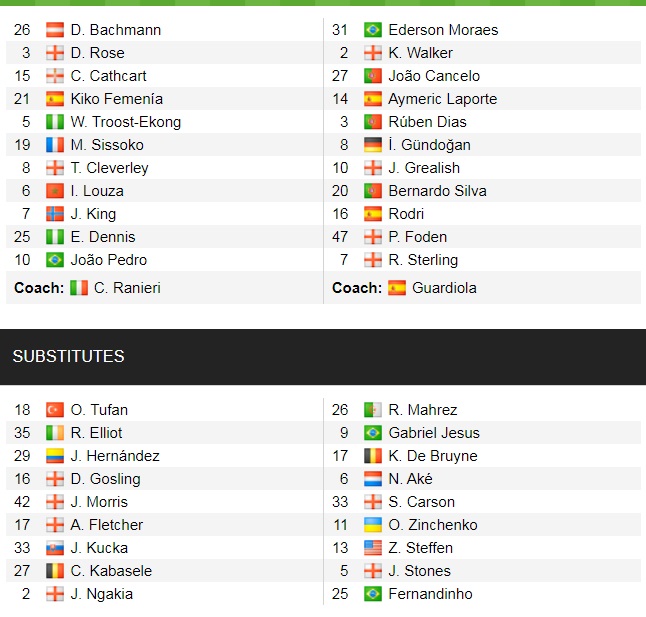Click the German flag beside İ. Gündoğan
This screenshot has height=617, width=646.
tap(373, 145)
